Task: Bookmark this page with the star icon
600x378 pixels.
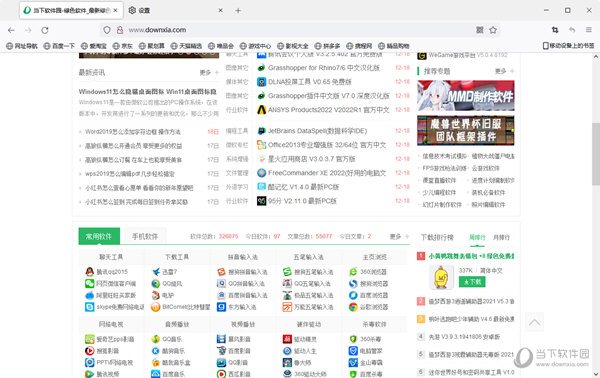Action: (x=493, y=30)
